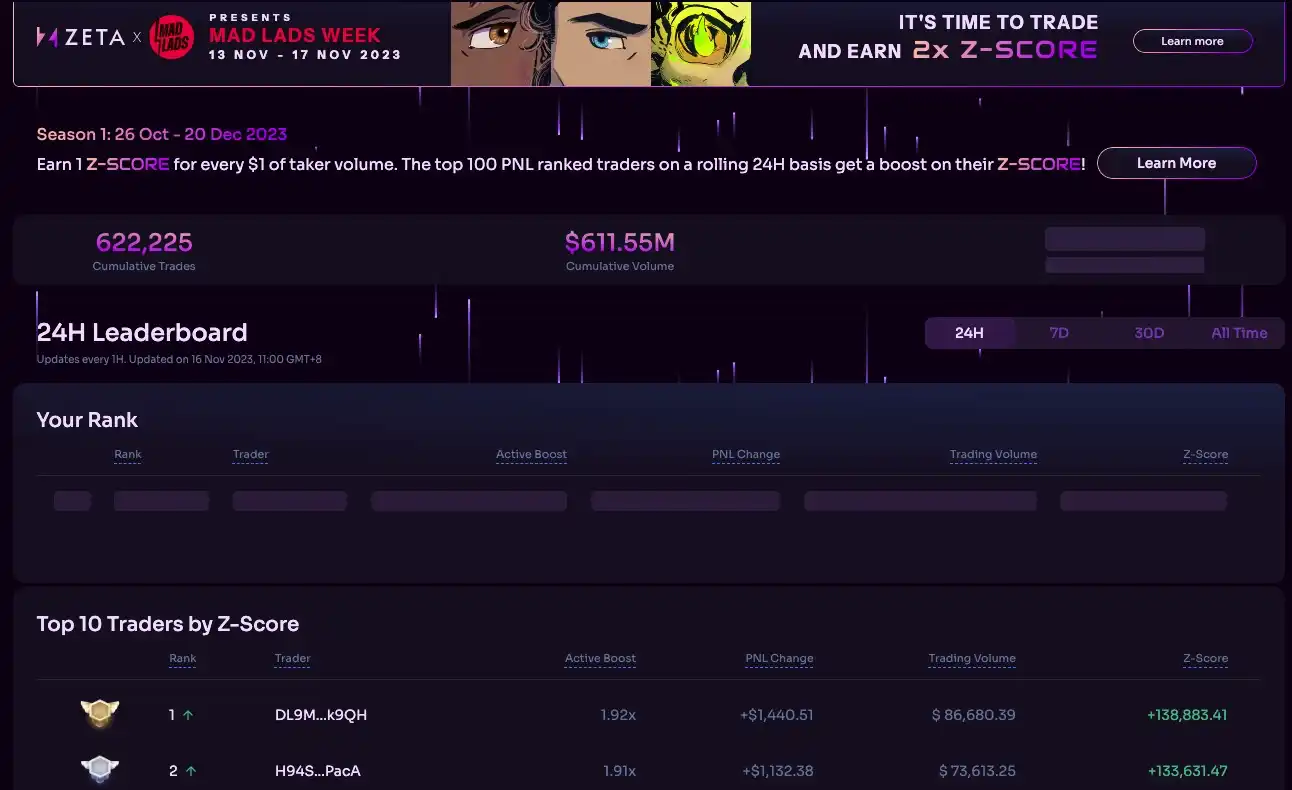Show the All Time leaderboard
1292x790 pixels.
click(x=1239, y=333)
